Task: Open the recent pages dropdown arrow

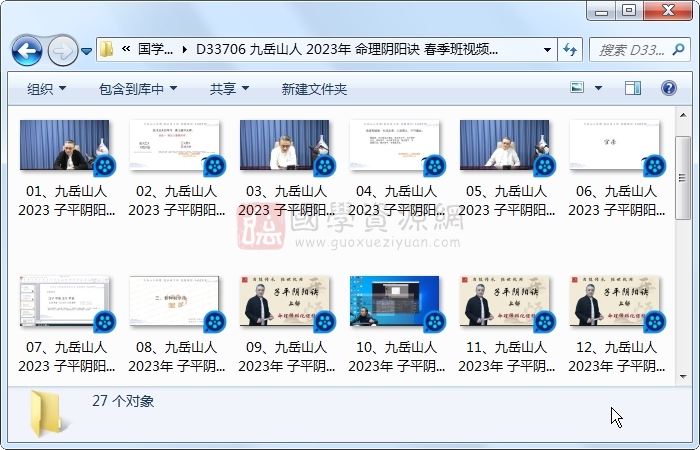Action: pyautogui.click(x=87, y=51)
